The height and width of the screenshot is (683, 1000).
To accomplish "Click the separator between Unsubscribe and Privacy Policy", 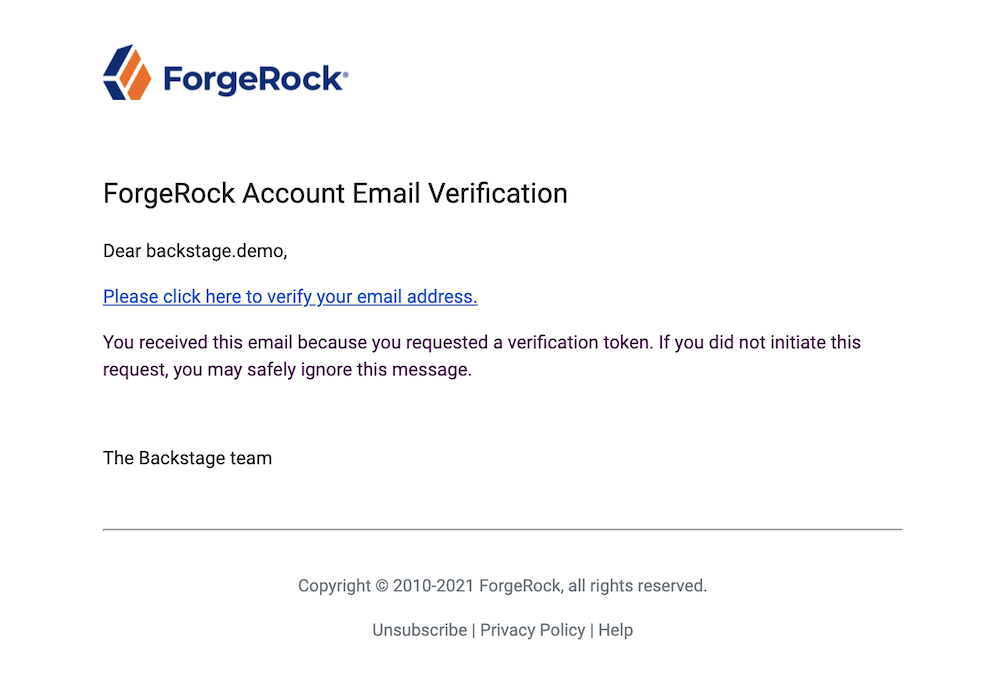I will click(473, 630).
